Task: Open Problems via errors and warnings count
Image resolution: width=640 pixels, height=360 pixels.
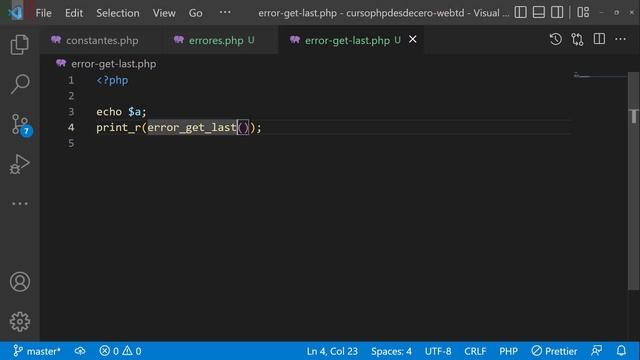Action: pyautogui.click(x=120, y=351)
